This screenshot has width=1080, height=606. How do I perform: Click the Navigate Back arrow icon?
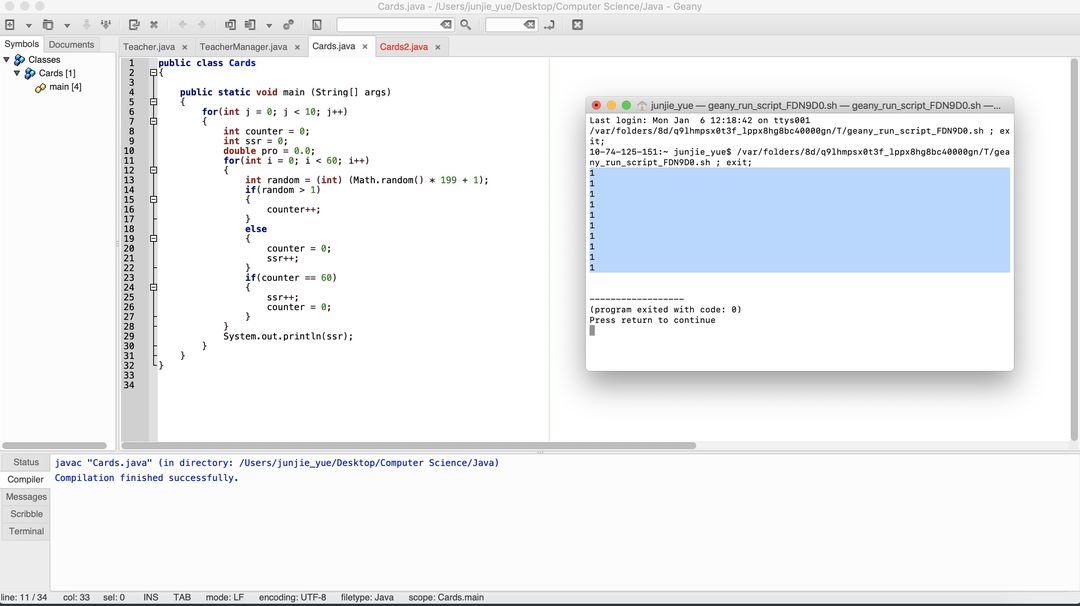click(x=183, y=25)
